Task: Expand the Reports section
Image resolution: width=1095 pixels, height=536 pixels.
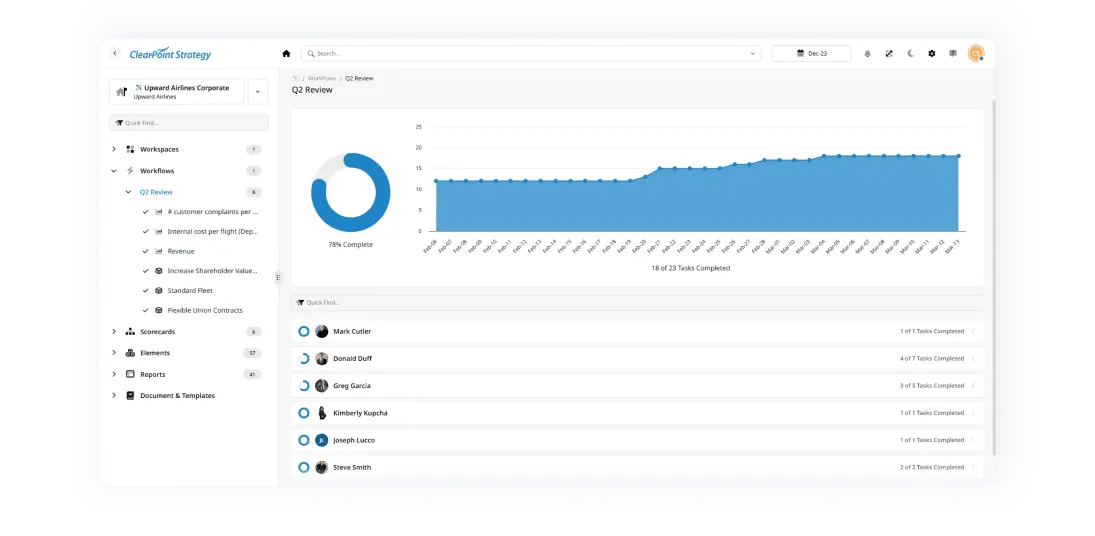Action: [114, 374]
